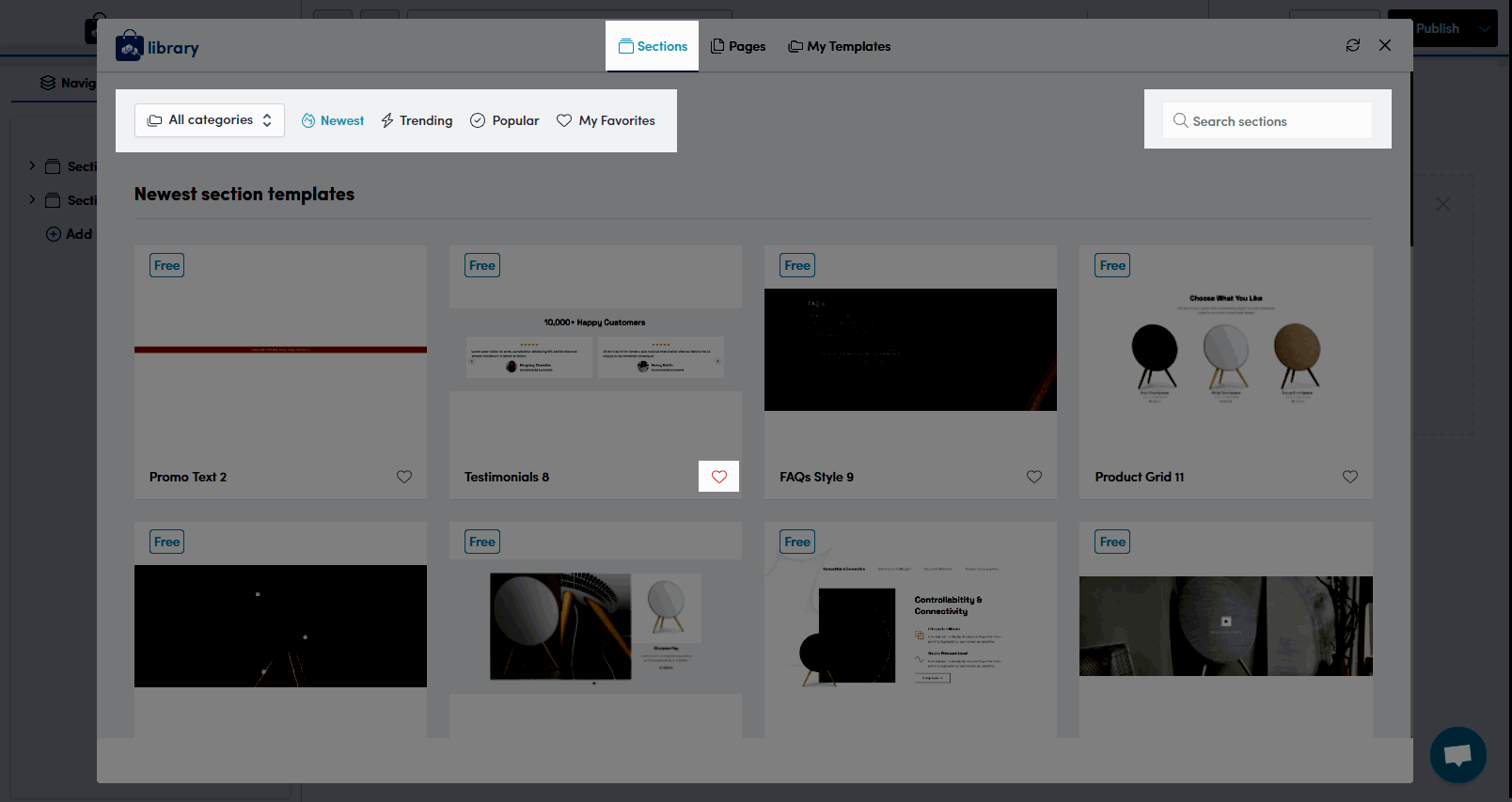Click the Promo Text 2 title
Screen dimensions: 1512x802
click(x=188, y=477)
